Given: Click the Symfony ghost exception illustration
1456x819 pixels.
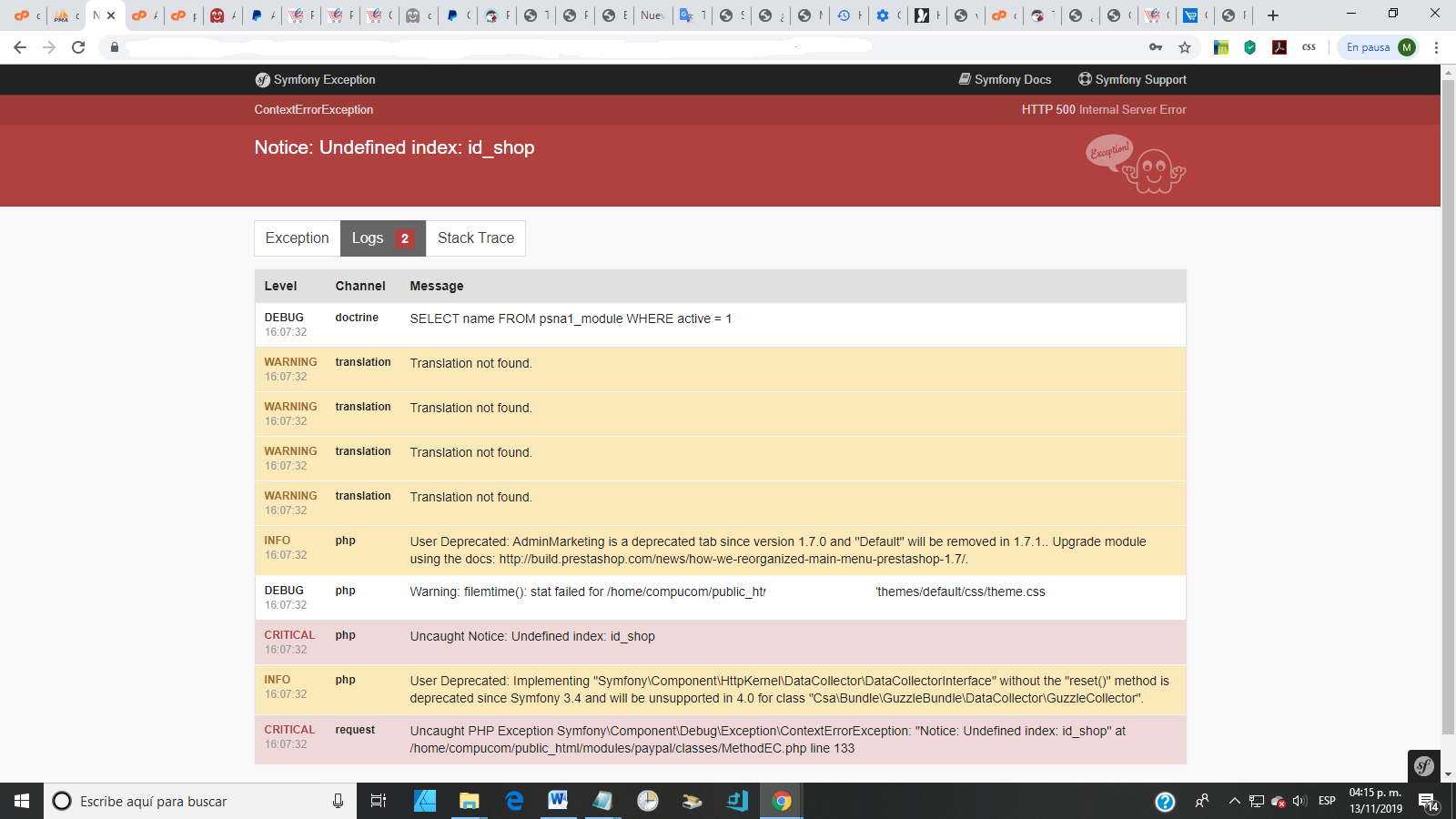Looking at the screenshot, I should (x=1136, y=165).
